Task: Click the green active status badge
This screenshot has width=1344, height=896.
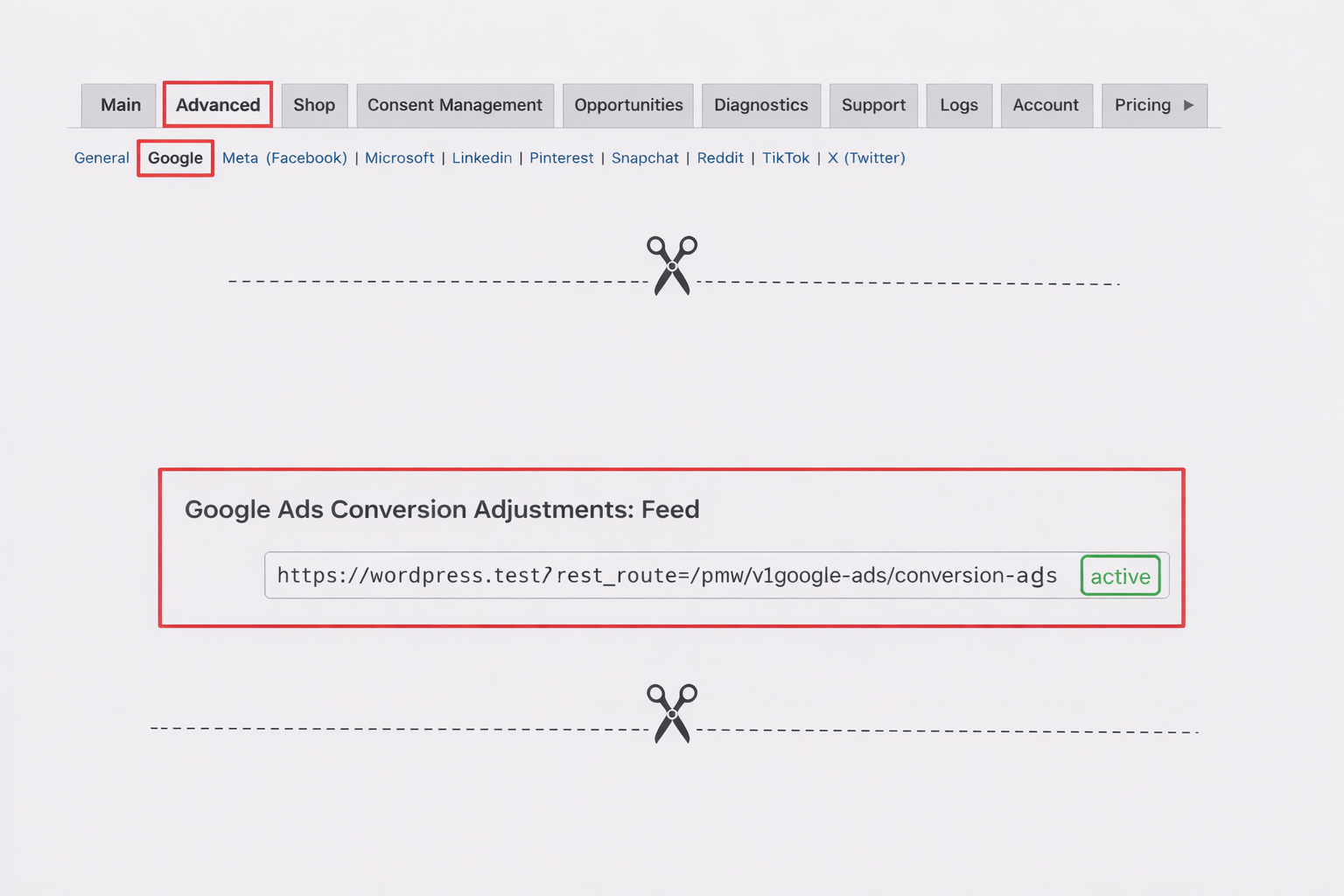Action: (x=1120, y=576)
